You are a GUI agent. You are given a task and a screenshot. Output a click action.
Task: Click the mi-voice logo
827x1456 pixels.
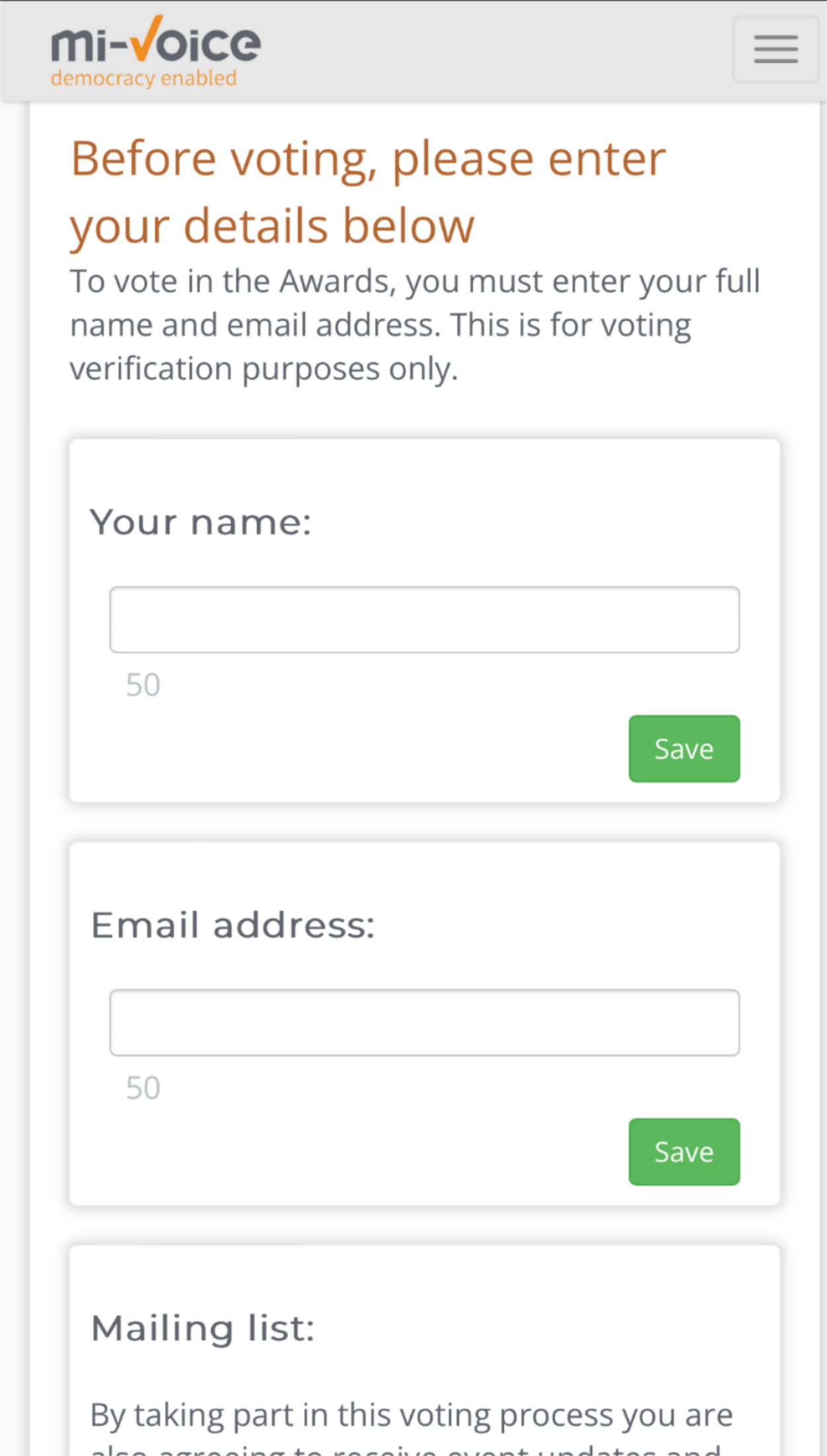156,52
